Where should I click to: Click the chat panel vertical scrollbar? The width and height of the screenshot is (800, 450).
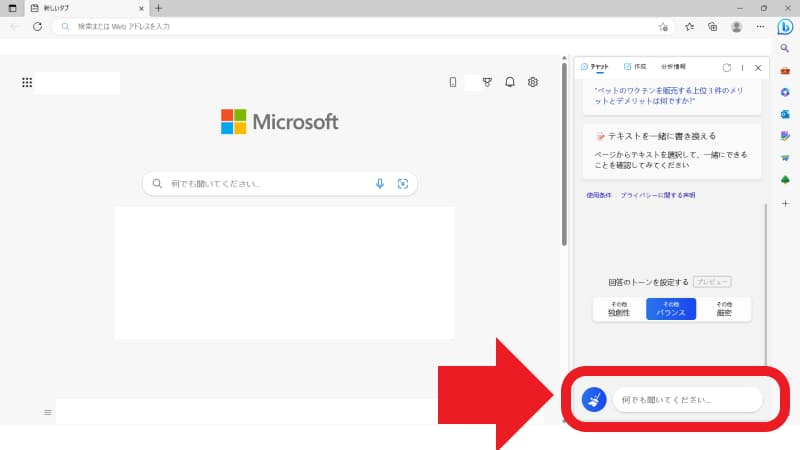[765, 283]
